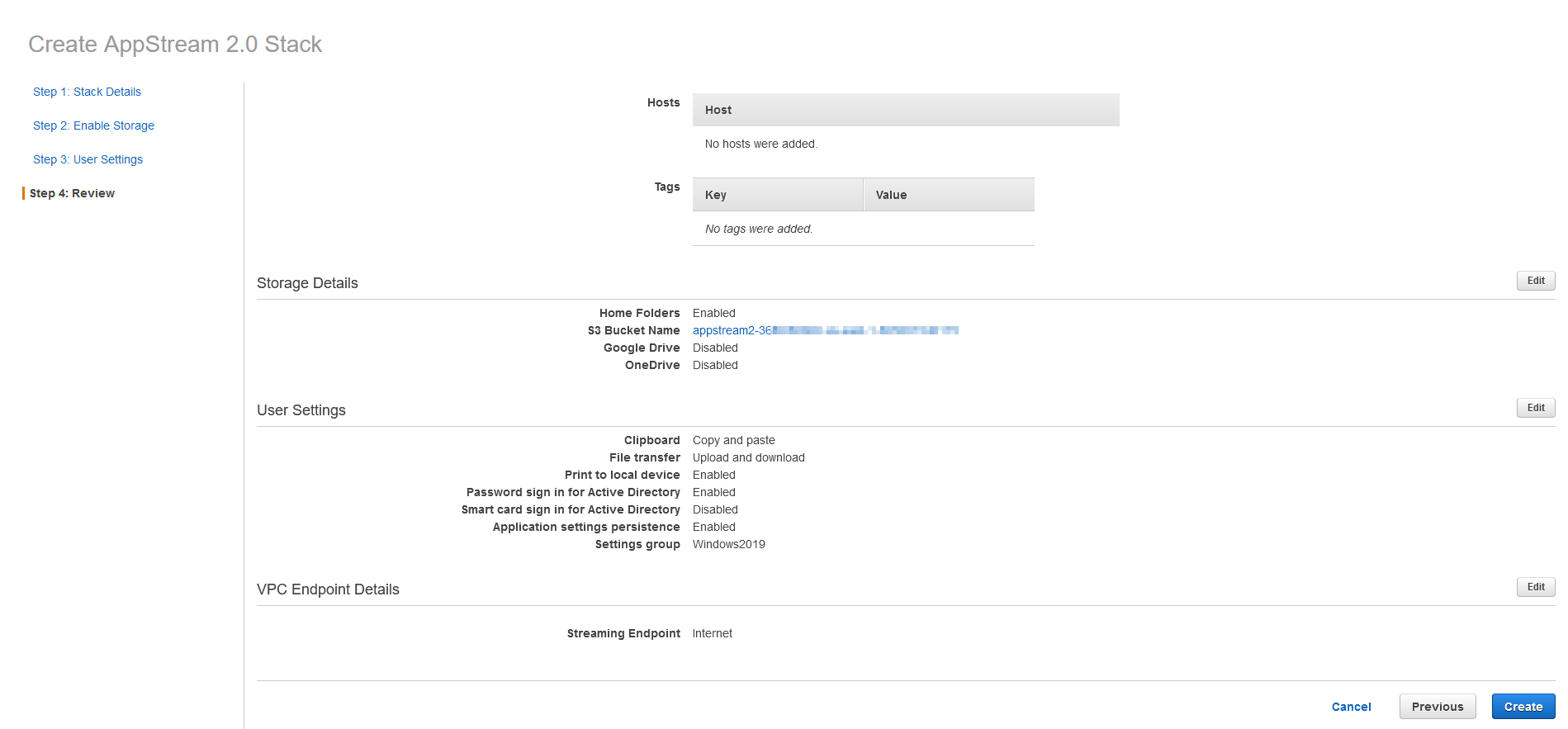
Task: Click the Create AppStream 2.0 Stack title
Action: (174, 44)
